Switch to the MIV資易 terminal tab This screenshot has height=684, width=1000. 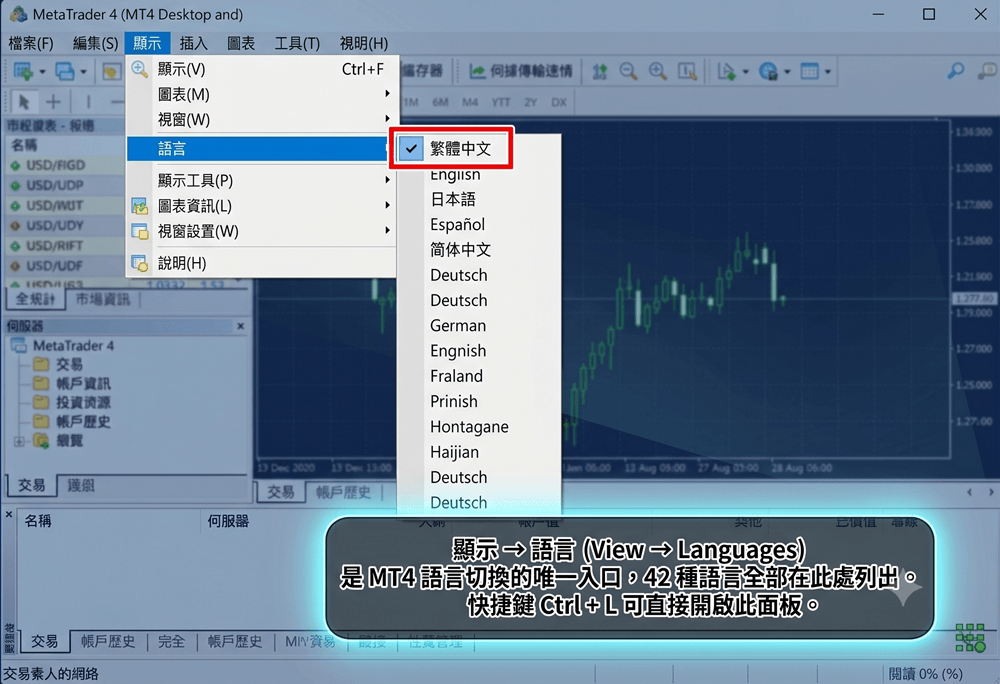(x=310, y=641)
